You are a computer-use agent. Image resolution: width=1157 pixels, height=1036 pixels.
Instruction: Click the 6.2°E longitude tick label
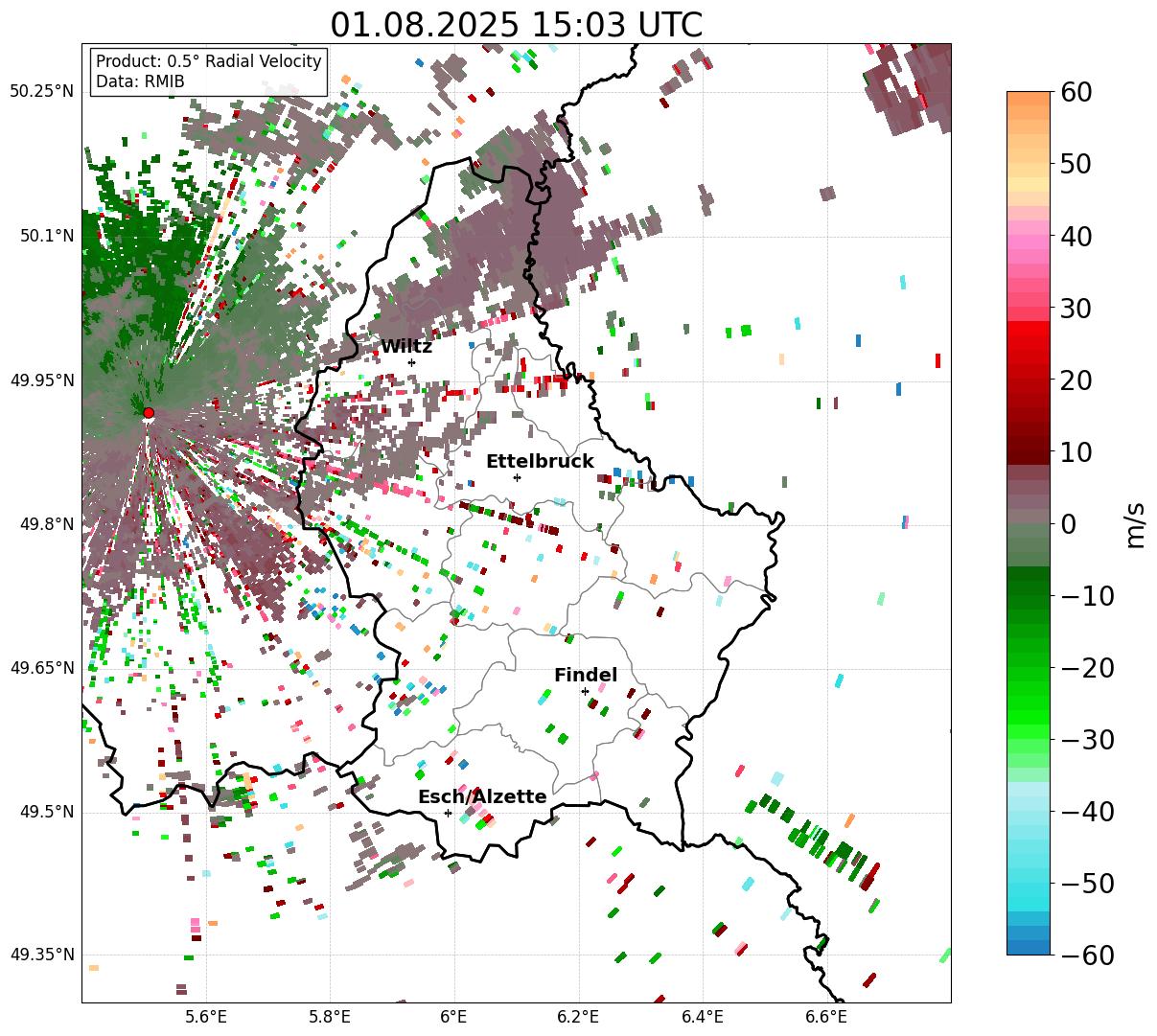(x=578, y=1017)
